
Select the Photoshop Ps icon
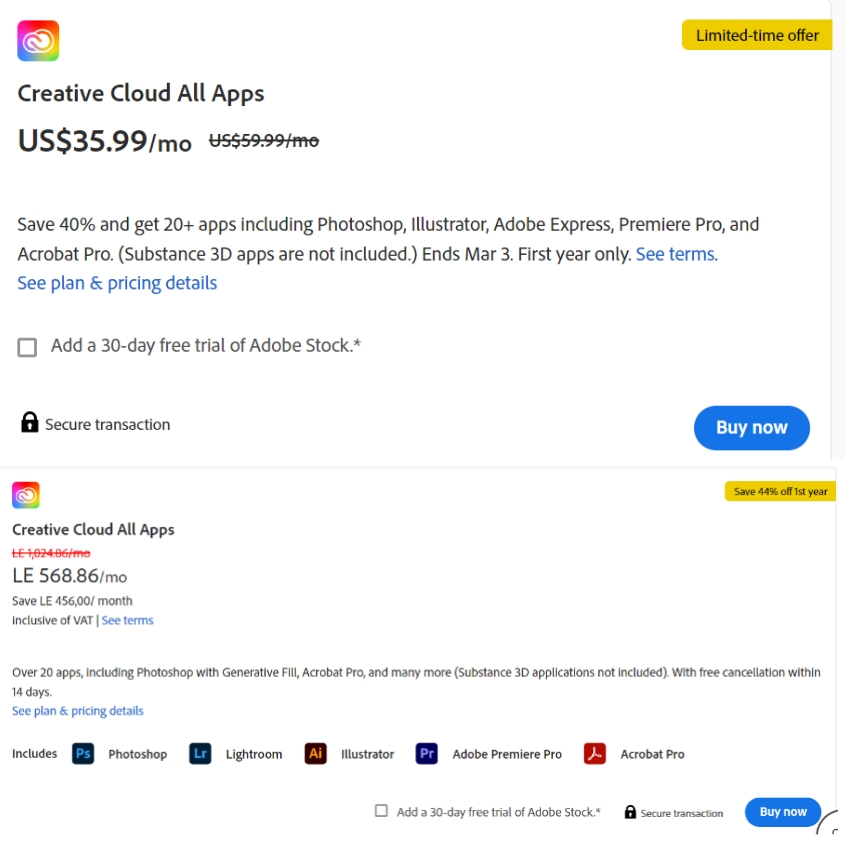(x=83, y=754)
